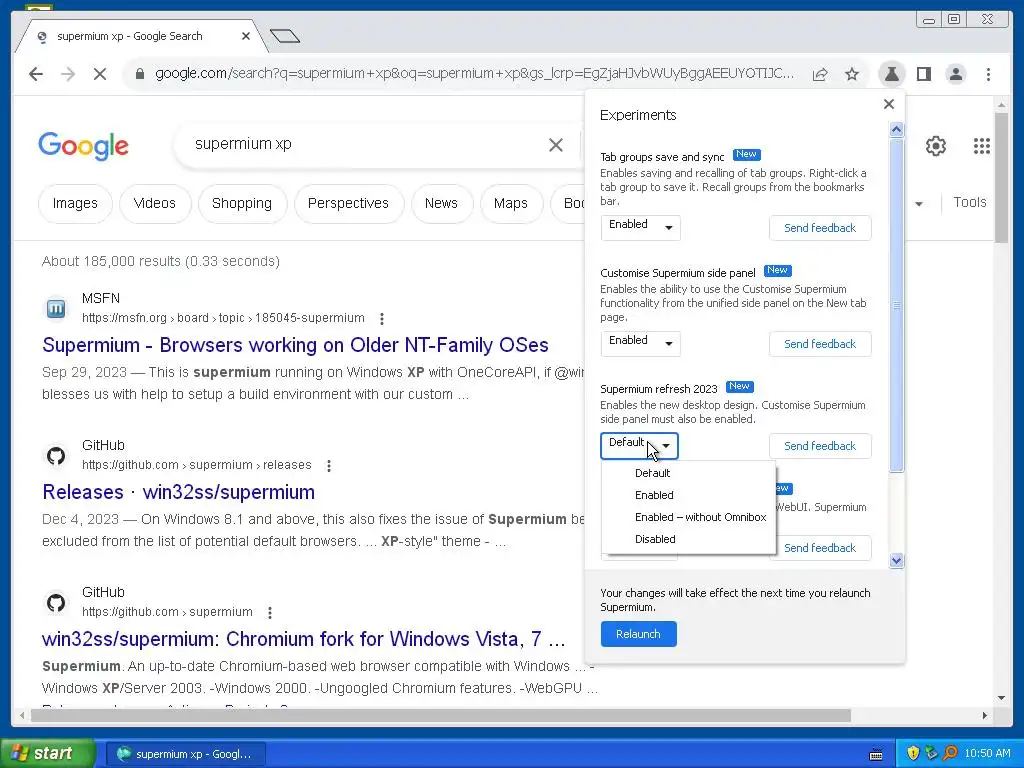Filter results by Shopping
1024x768 pixels.
[242, 204]
